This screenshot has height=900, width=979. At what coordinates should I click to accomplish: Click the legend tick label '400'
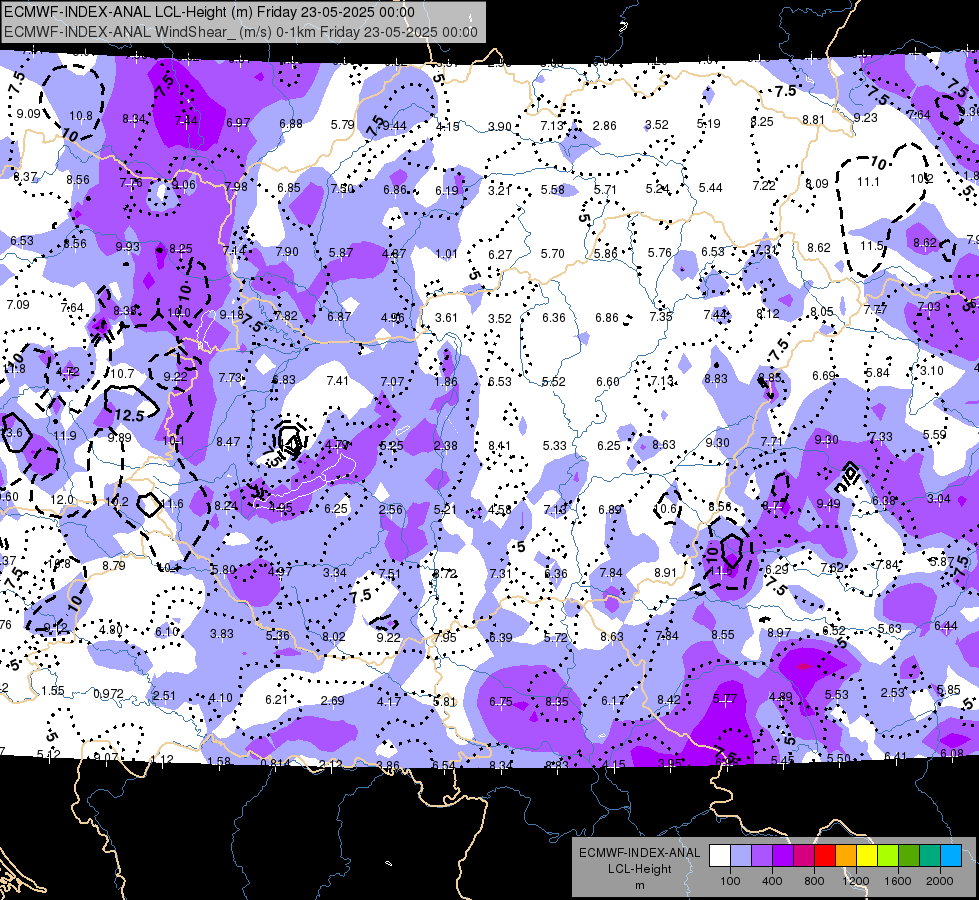[x=772, y=881]
